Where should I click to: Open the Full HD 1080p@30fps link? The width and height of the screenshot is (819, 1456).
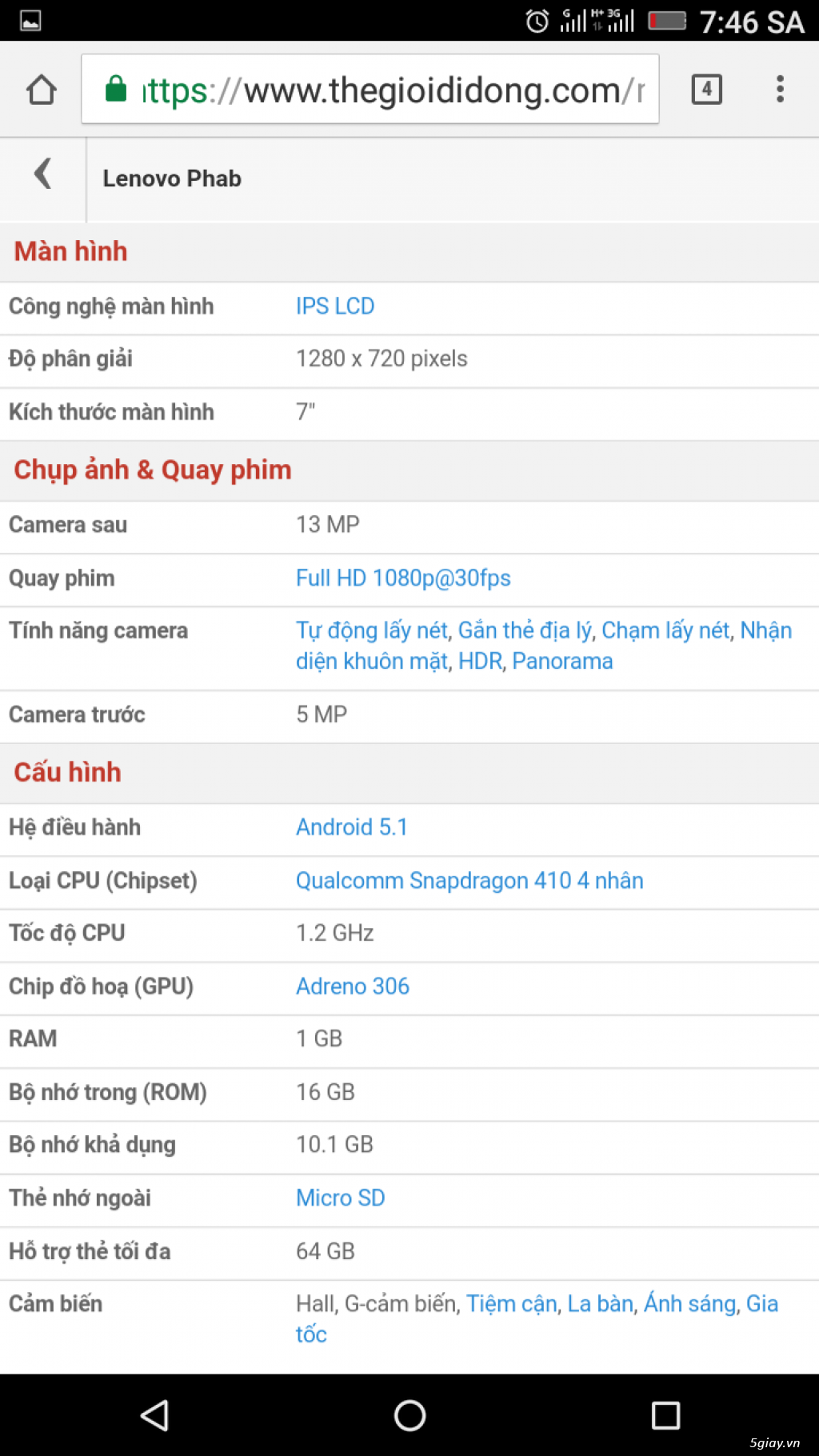[x=403, y=578]
